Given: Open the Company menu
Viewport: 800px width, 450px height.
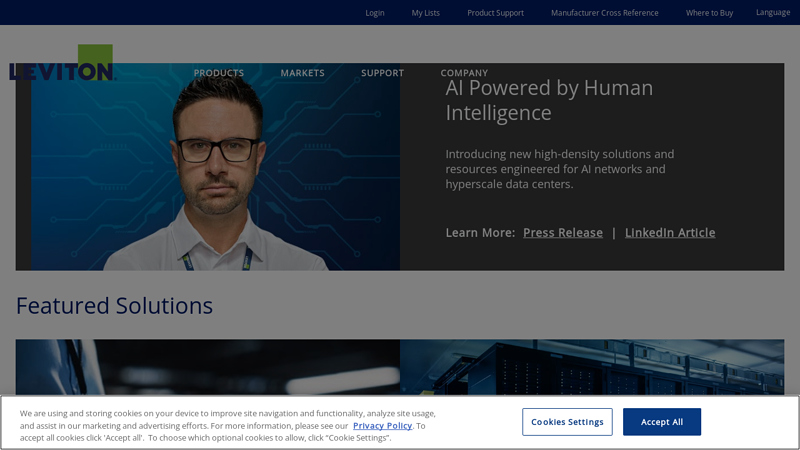Looking at the screenshot, I should point(464,73).
